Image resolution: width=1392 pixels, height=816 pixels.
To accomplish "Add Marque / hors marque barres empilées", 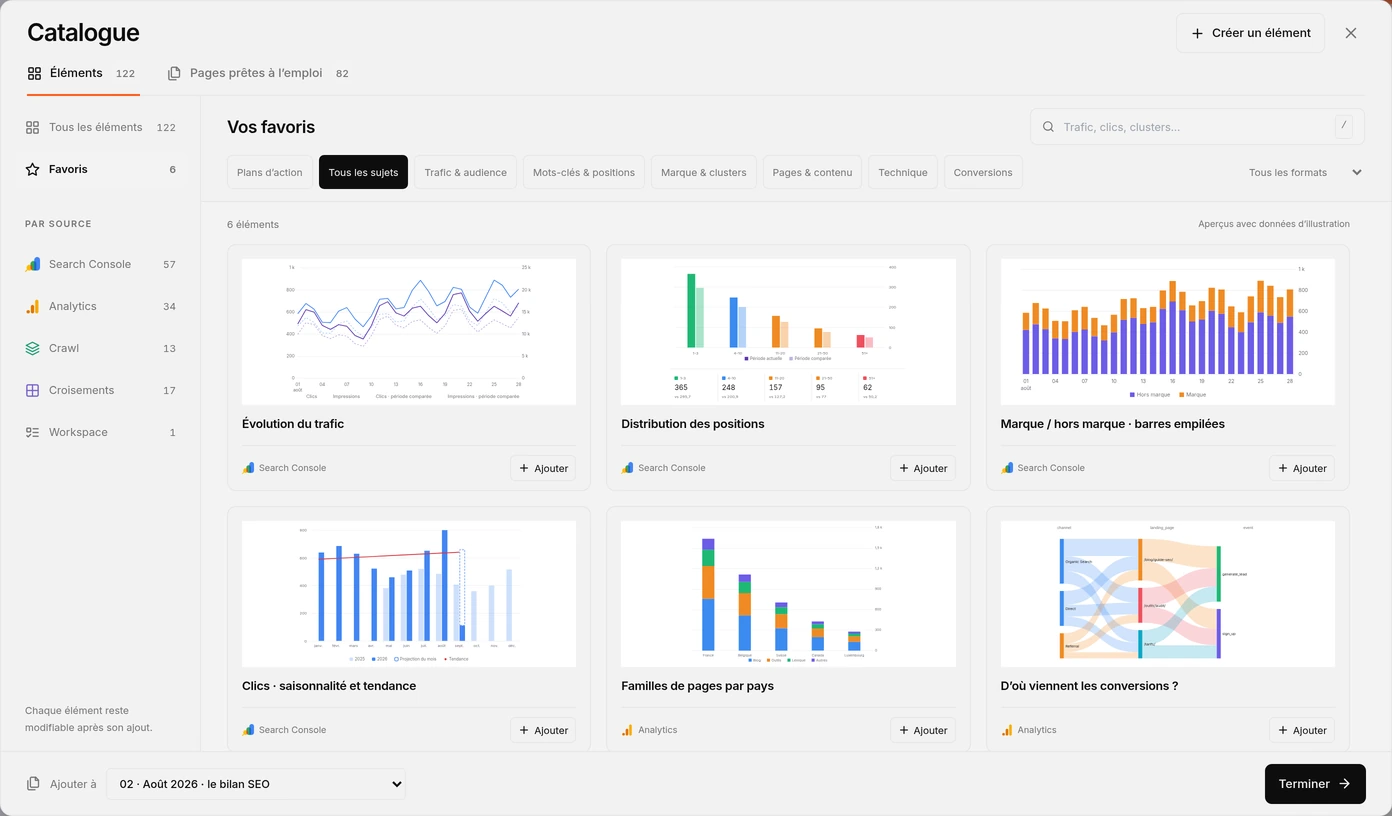I will tap(1301, 468).
